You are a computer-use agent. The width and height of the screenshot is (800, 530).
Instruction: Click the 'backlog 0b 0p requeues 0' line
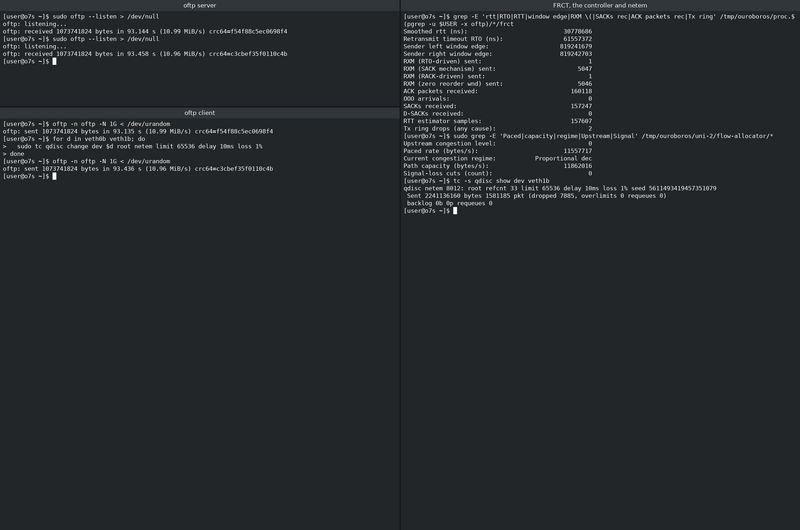point(449,204)
